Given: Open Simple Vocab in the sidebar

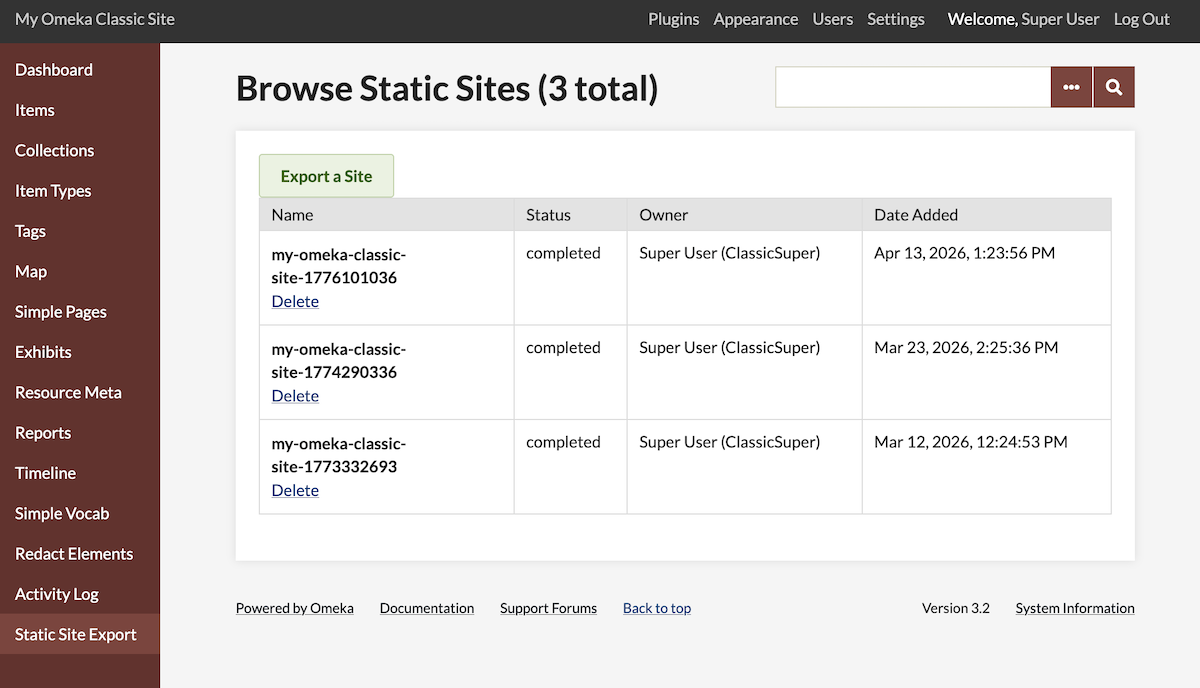Looking at the screenshot, I should (x=80, y=513).
